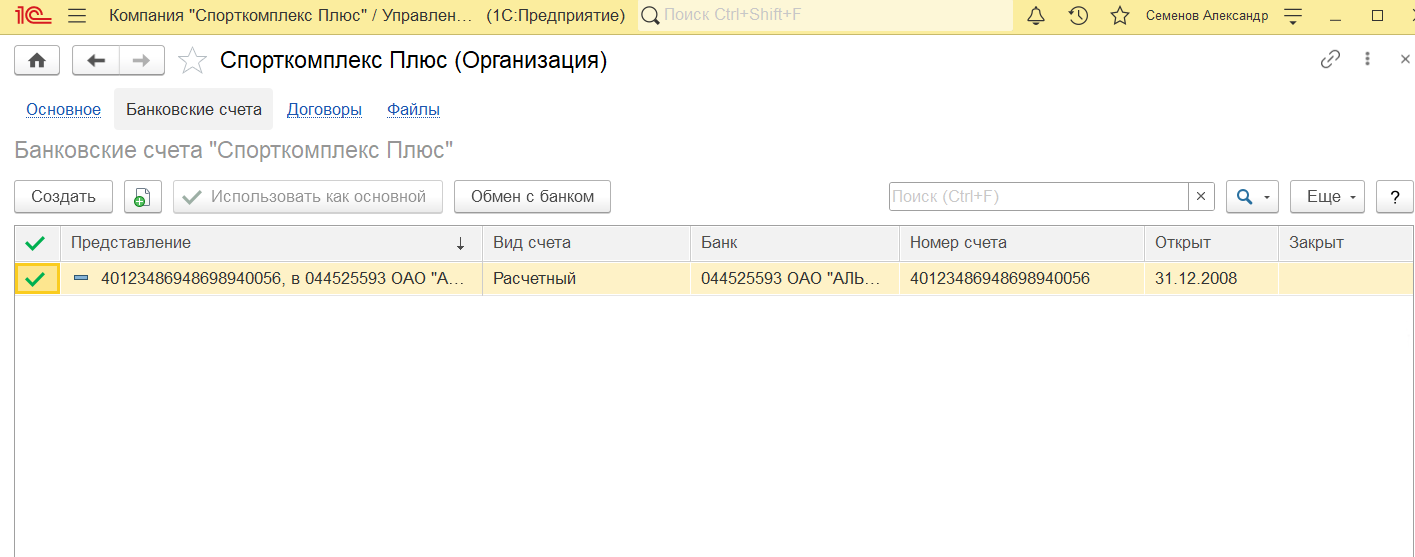Image resolution: width=1415 pixels, height=557 pixels.
Task: Click the Вид счета column header
Action: pyautogui.click(x=586, y=243)
